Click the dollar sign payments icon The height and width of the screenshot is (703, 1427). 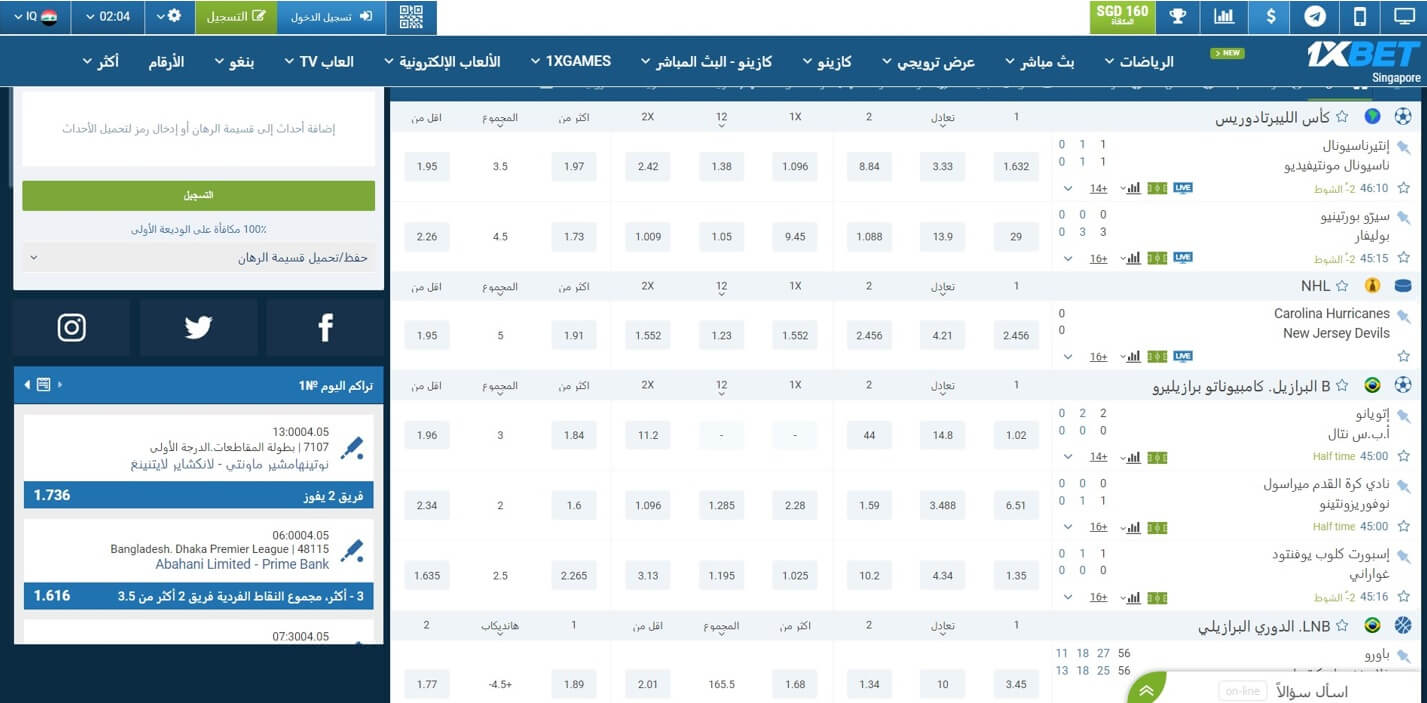click(x=1270, y=17)
